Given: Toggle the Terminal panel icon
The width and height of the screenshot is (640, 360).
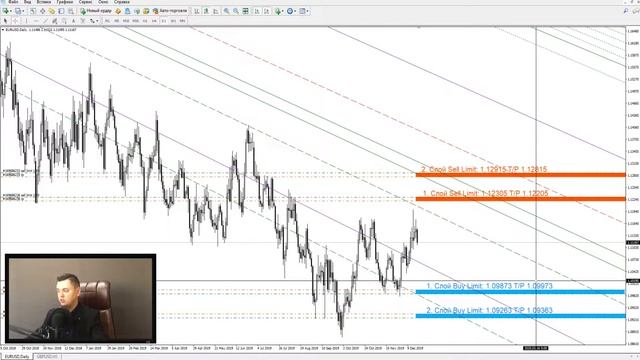Looking at the screenshot, I should click(x=61, y=11).
